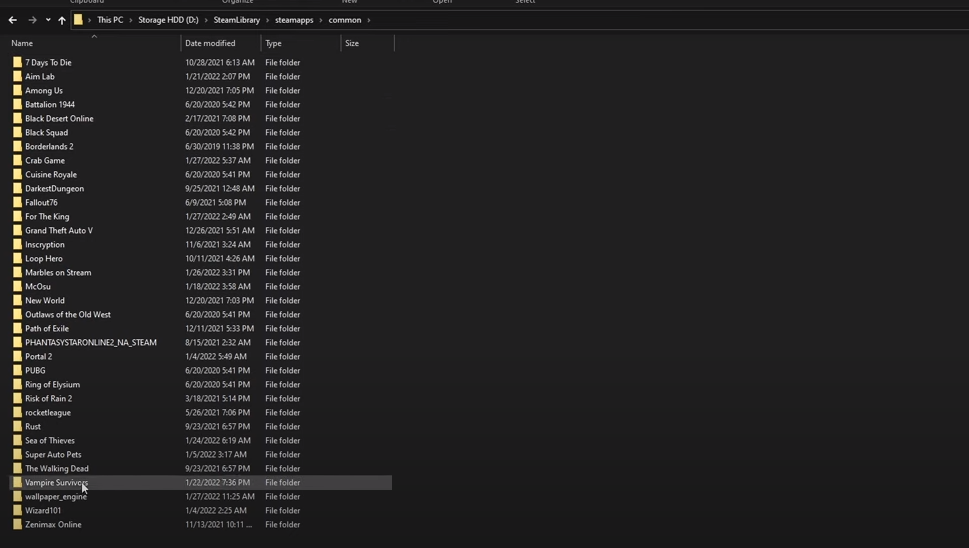Go up one folder level arrow
This screenshot has height=548, width=969.
(62, 20)
